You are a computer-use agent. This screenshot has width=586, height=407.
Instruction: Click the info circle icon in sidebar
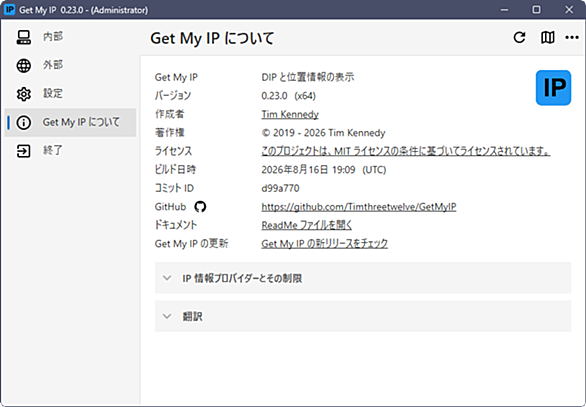click(x=24, y=122)
